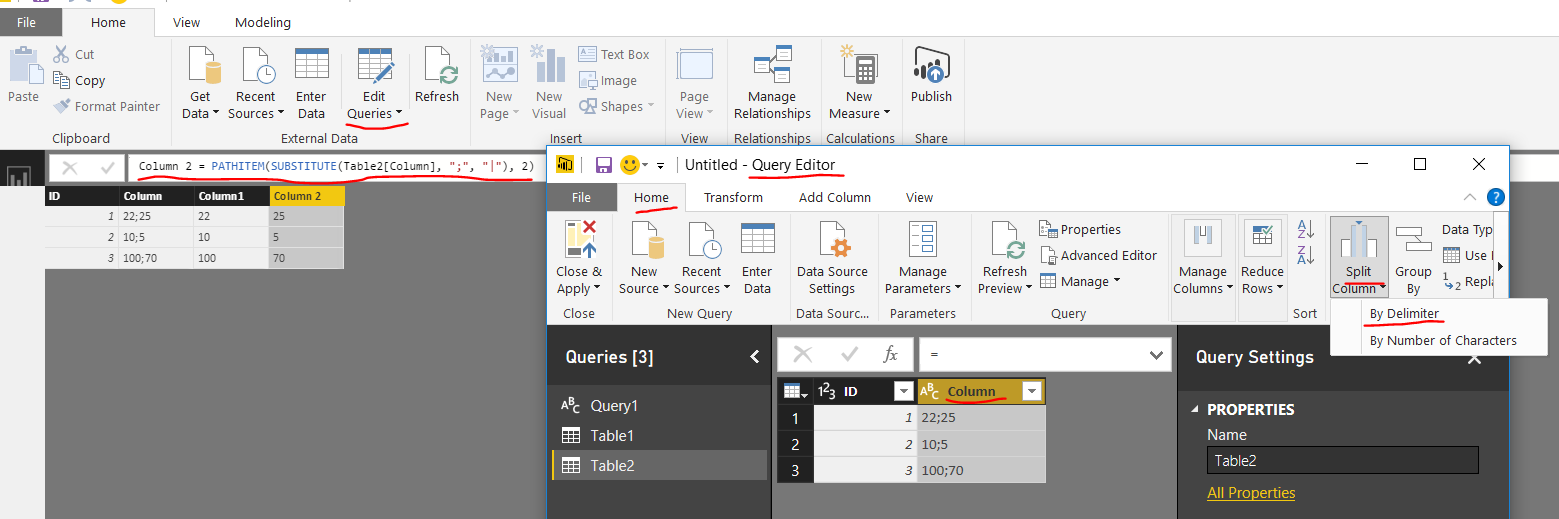The image size is (1559, 519).
Task: Open the File tab in Query Editor
Action: click(581, 197)
